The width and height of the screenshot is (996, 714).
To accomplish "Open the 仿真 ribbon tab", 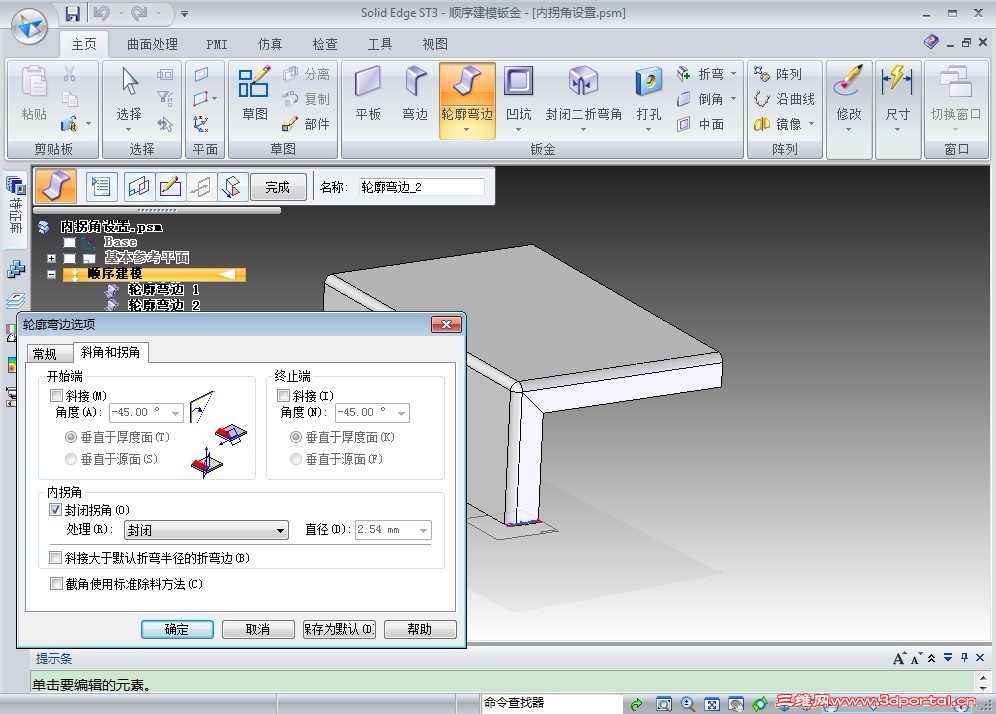I will click(270, 44).
